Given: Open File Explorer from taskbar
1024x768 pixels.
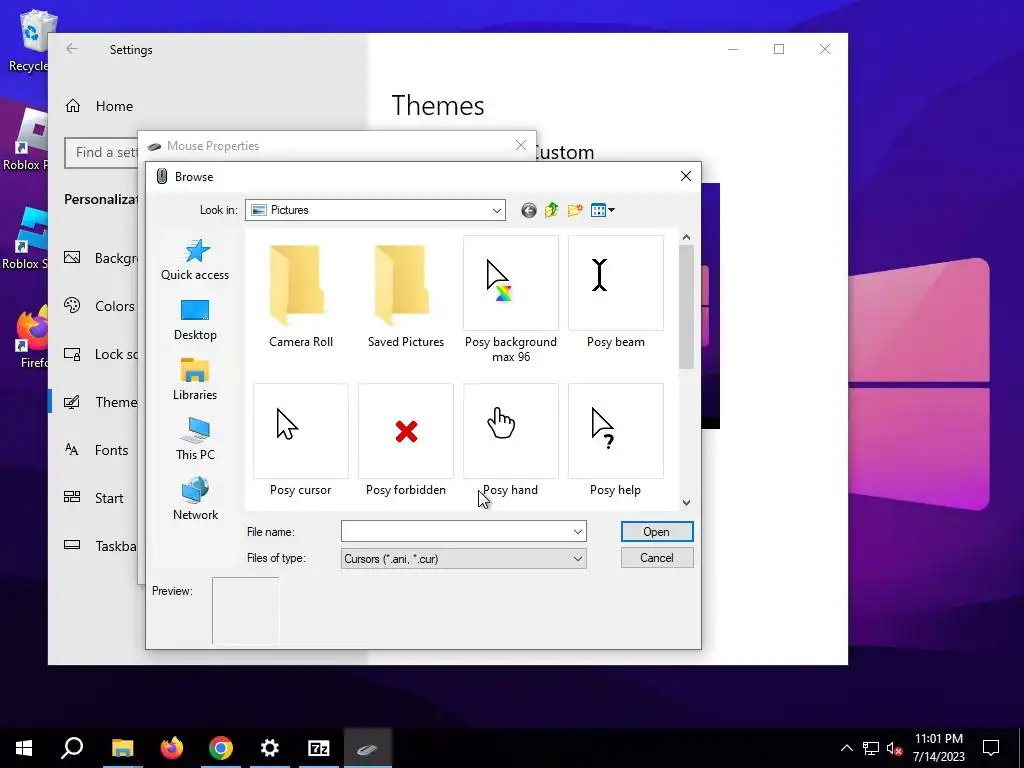Looking at the screenshot, I should (x=122, y=748).
